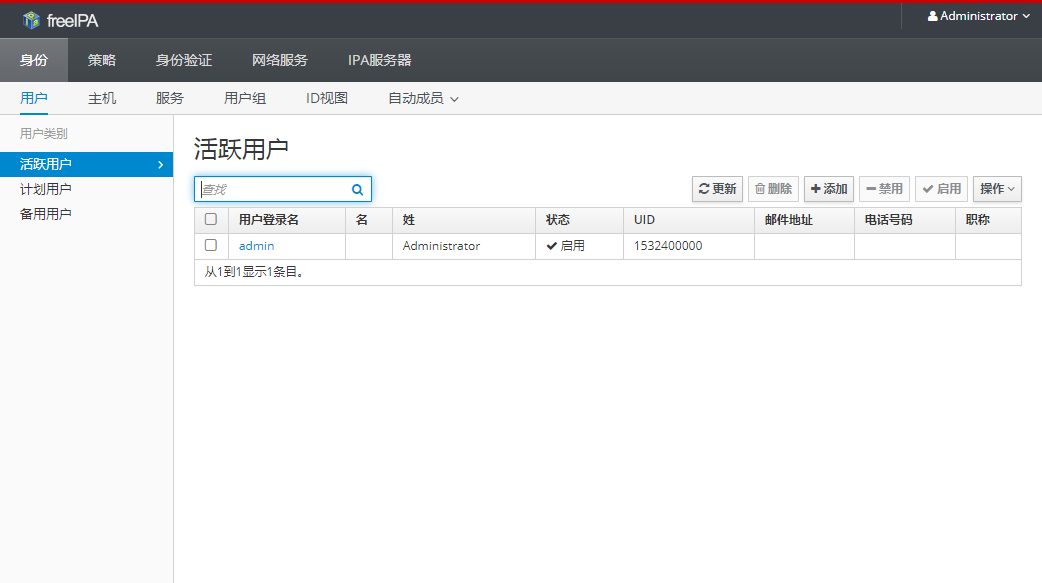Open the 身份验证 main tab
The image size is (1042, 583).
coord(184,60)
